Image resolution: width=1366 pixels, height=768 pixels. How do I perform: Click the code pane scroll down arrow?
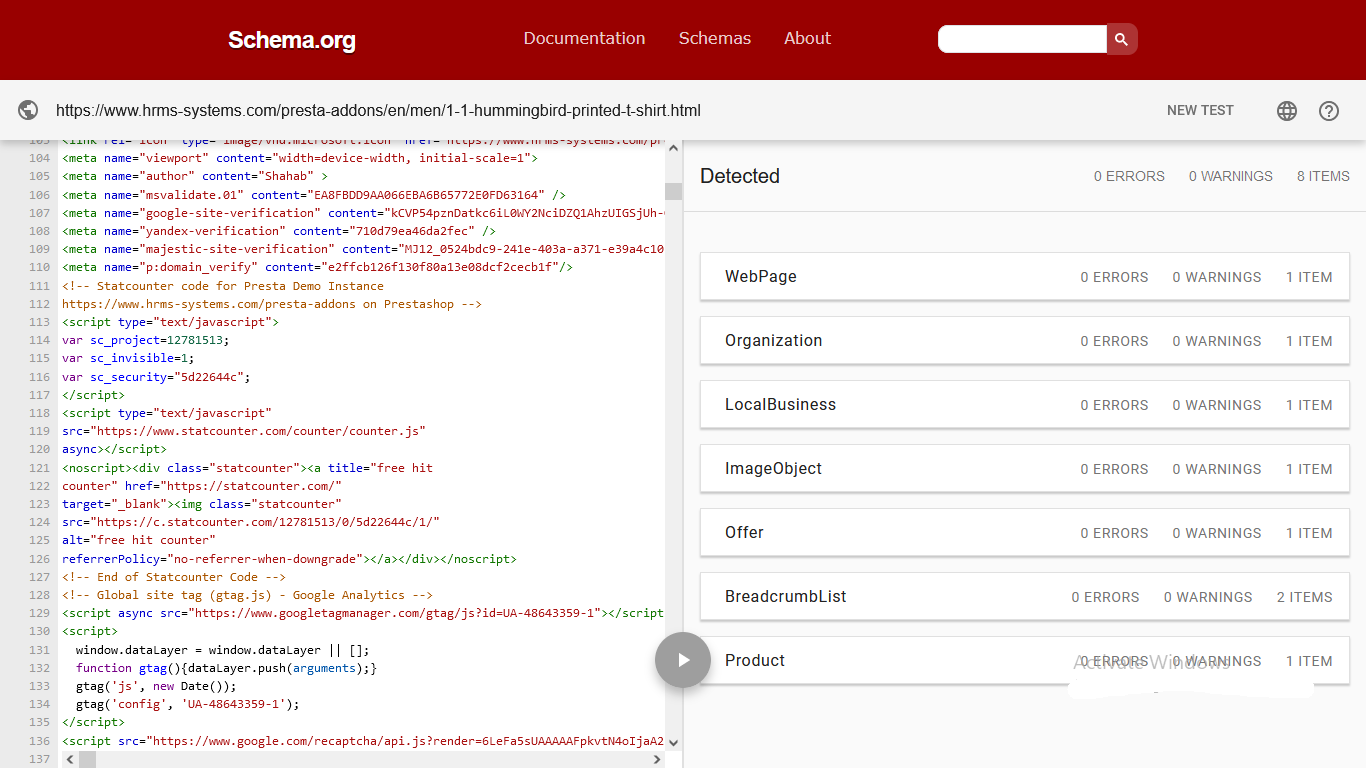[x=673, y=742]
